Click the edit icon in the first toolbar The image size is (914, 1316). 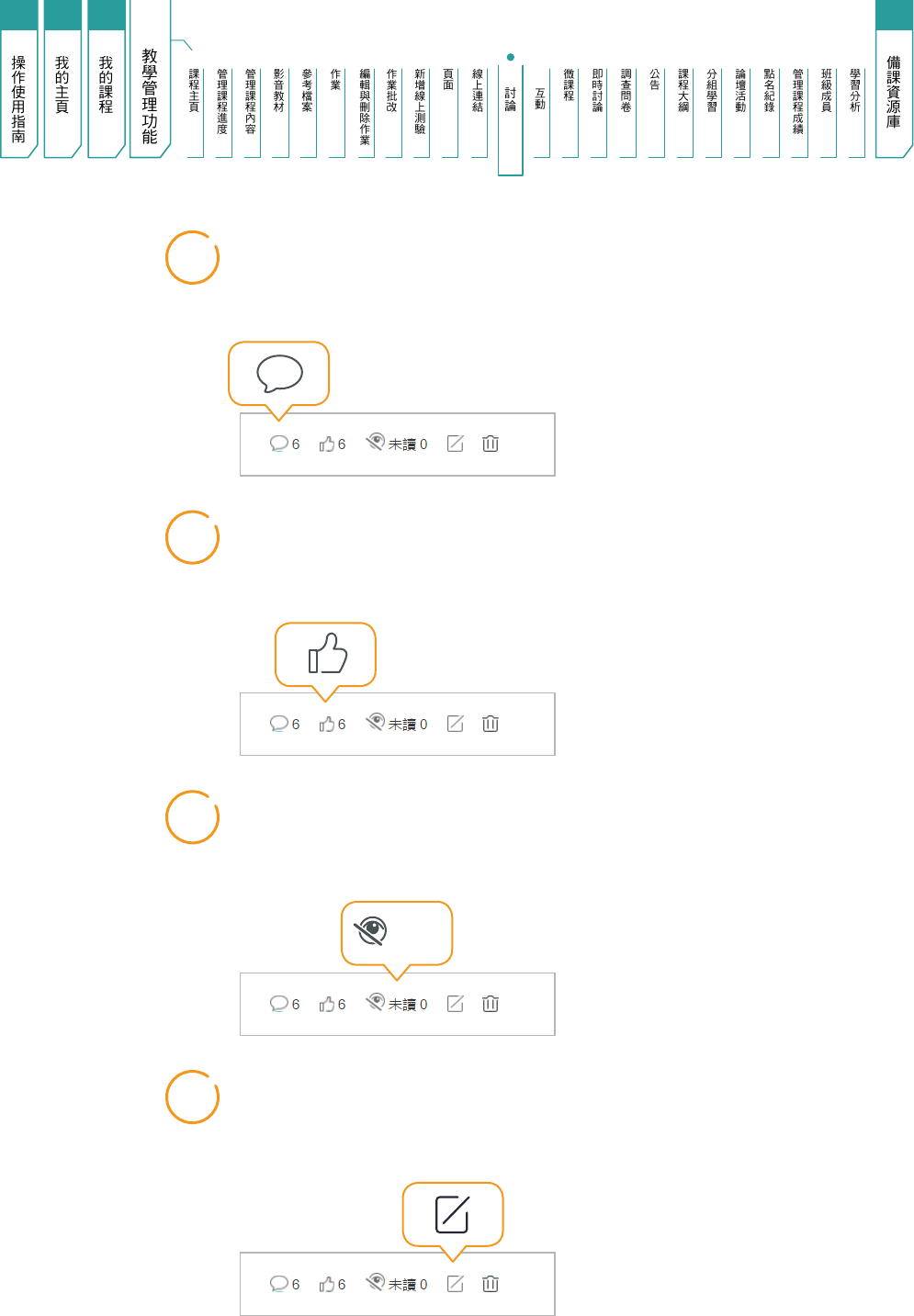(455, 444)
